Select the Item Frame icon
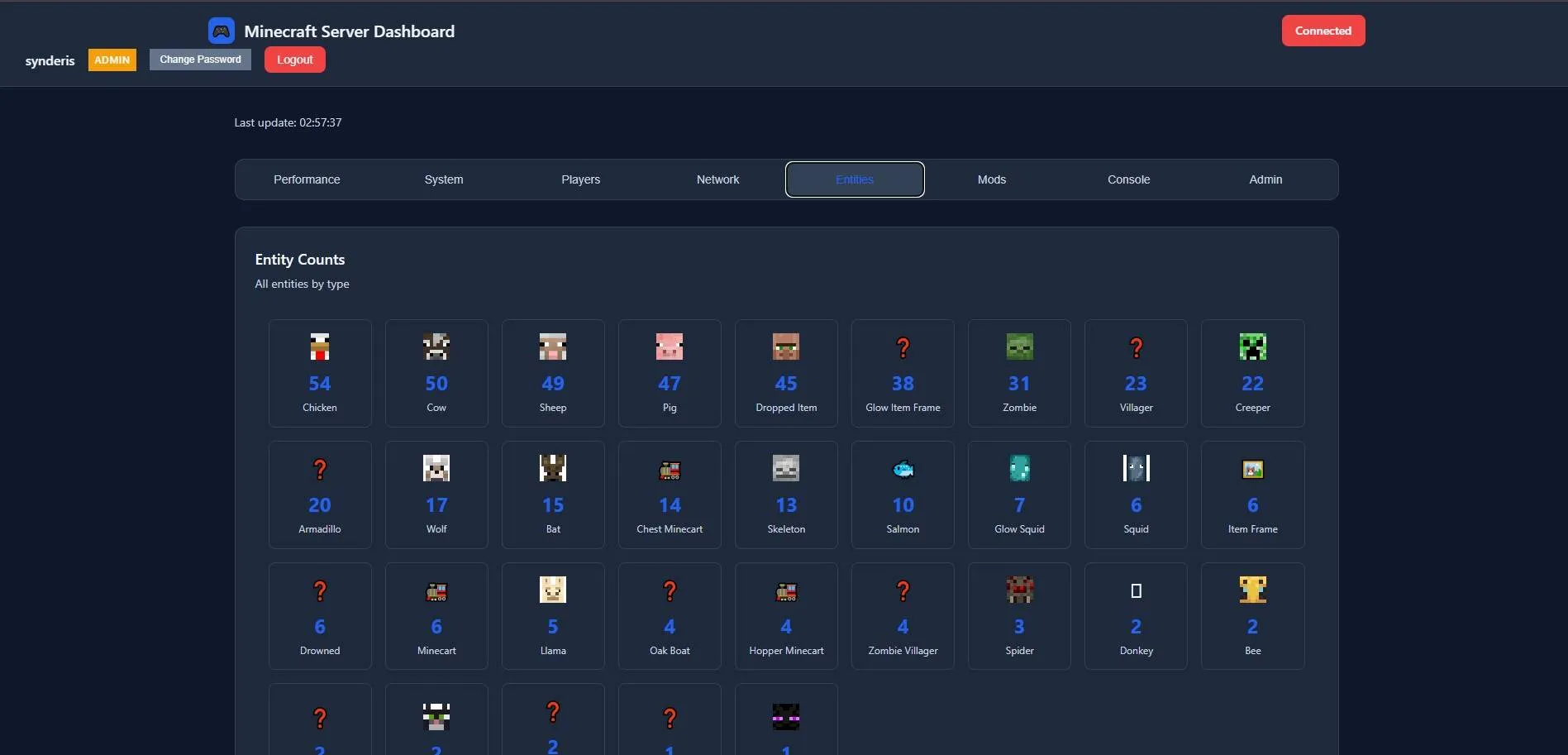 pyautogui.click(x=1252, y=470)
